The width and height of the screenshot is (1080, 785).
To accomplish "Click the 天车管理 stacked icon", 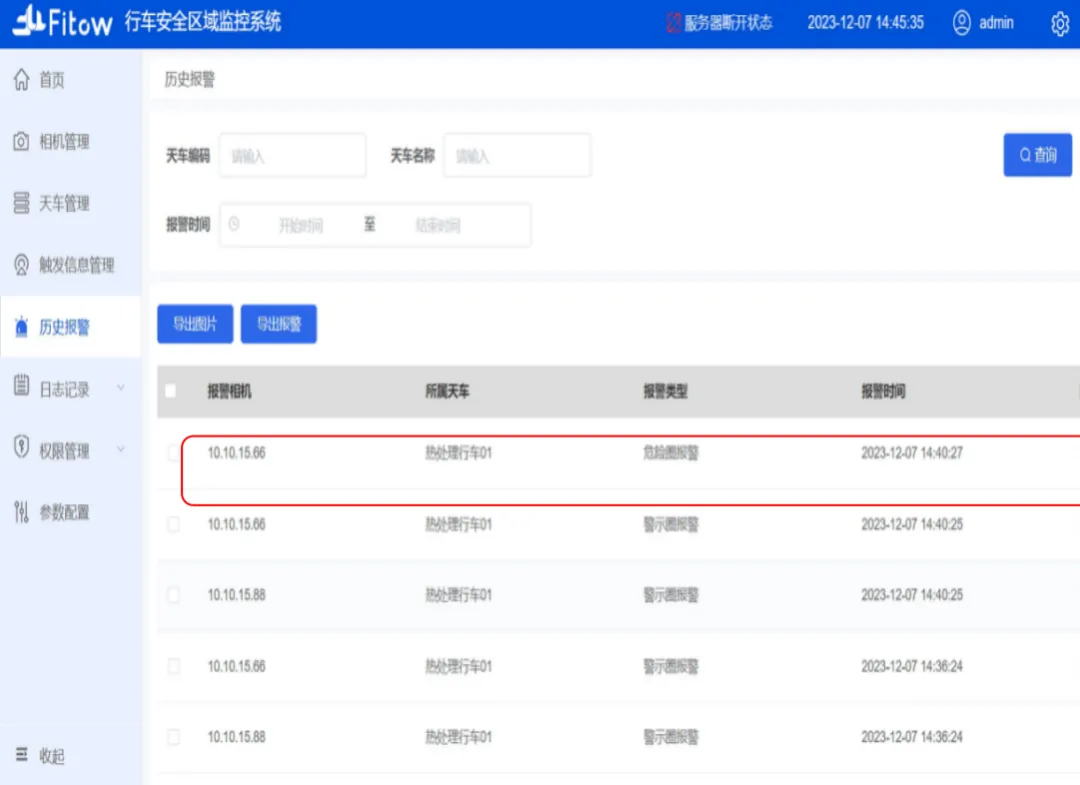I will pyautogui.click(x=21, y=204).
